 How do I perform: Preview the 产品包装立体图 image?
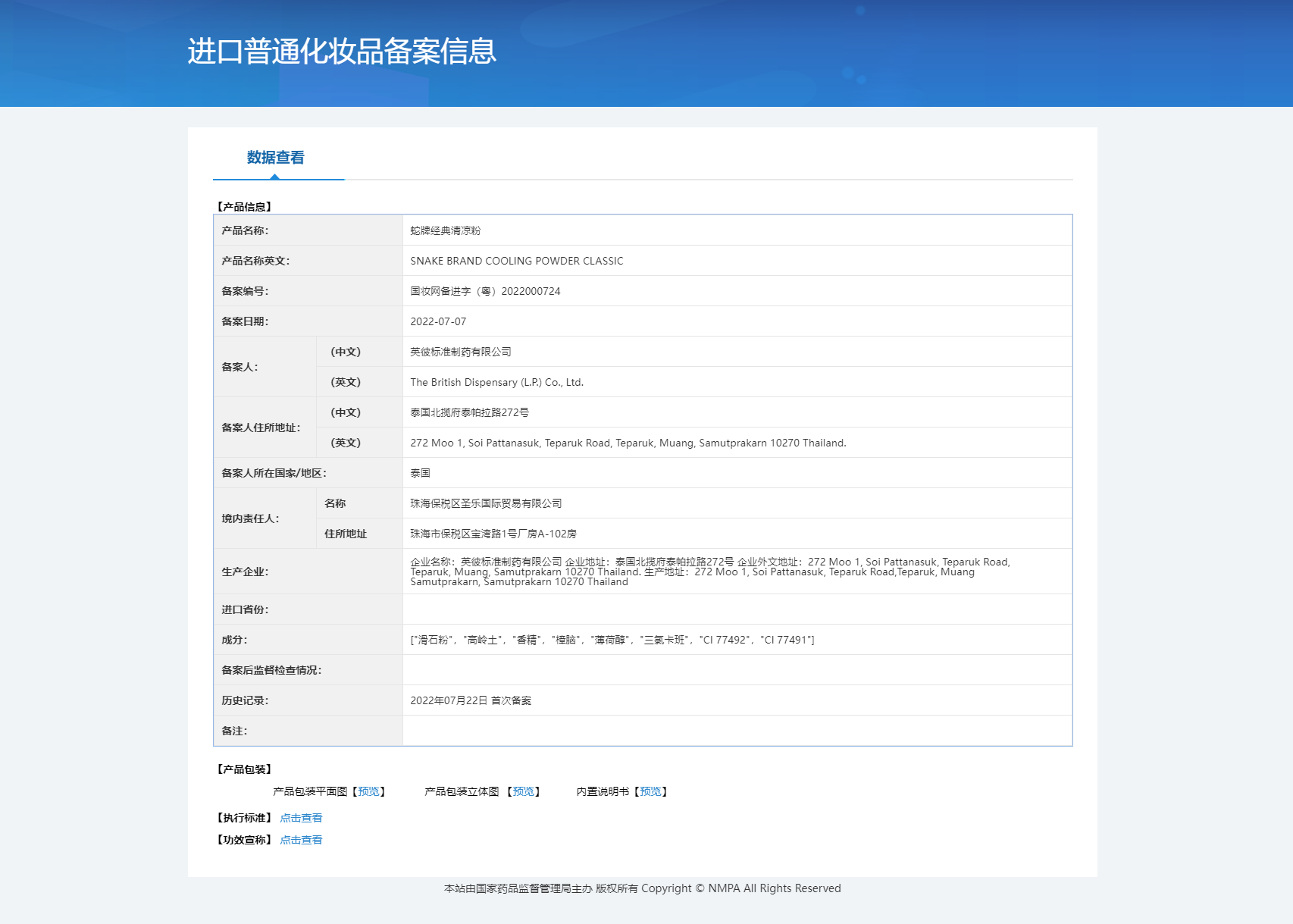(523, 791)
